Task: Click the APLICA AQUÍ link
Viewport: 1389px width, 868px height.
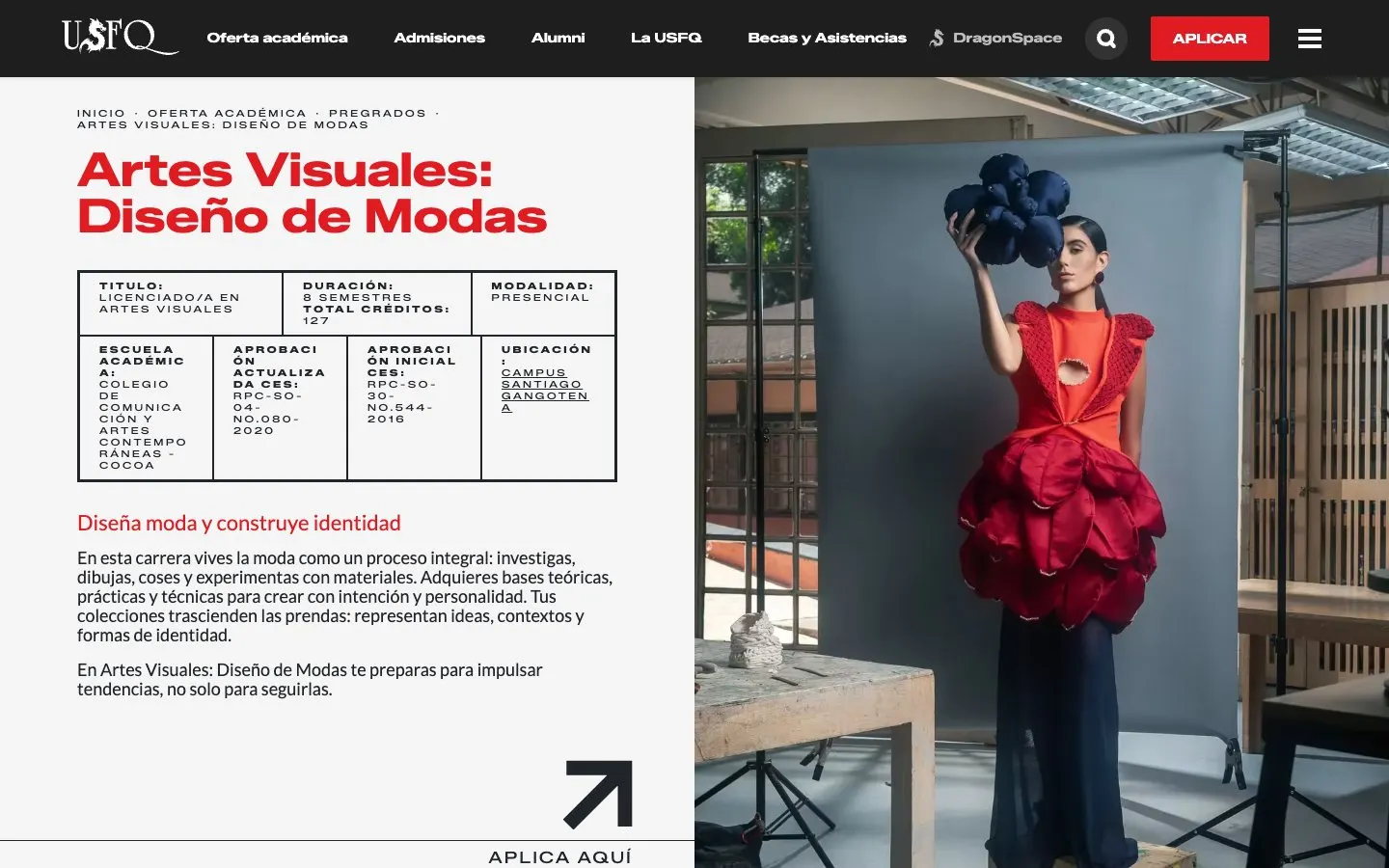Action: (559, 857)
